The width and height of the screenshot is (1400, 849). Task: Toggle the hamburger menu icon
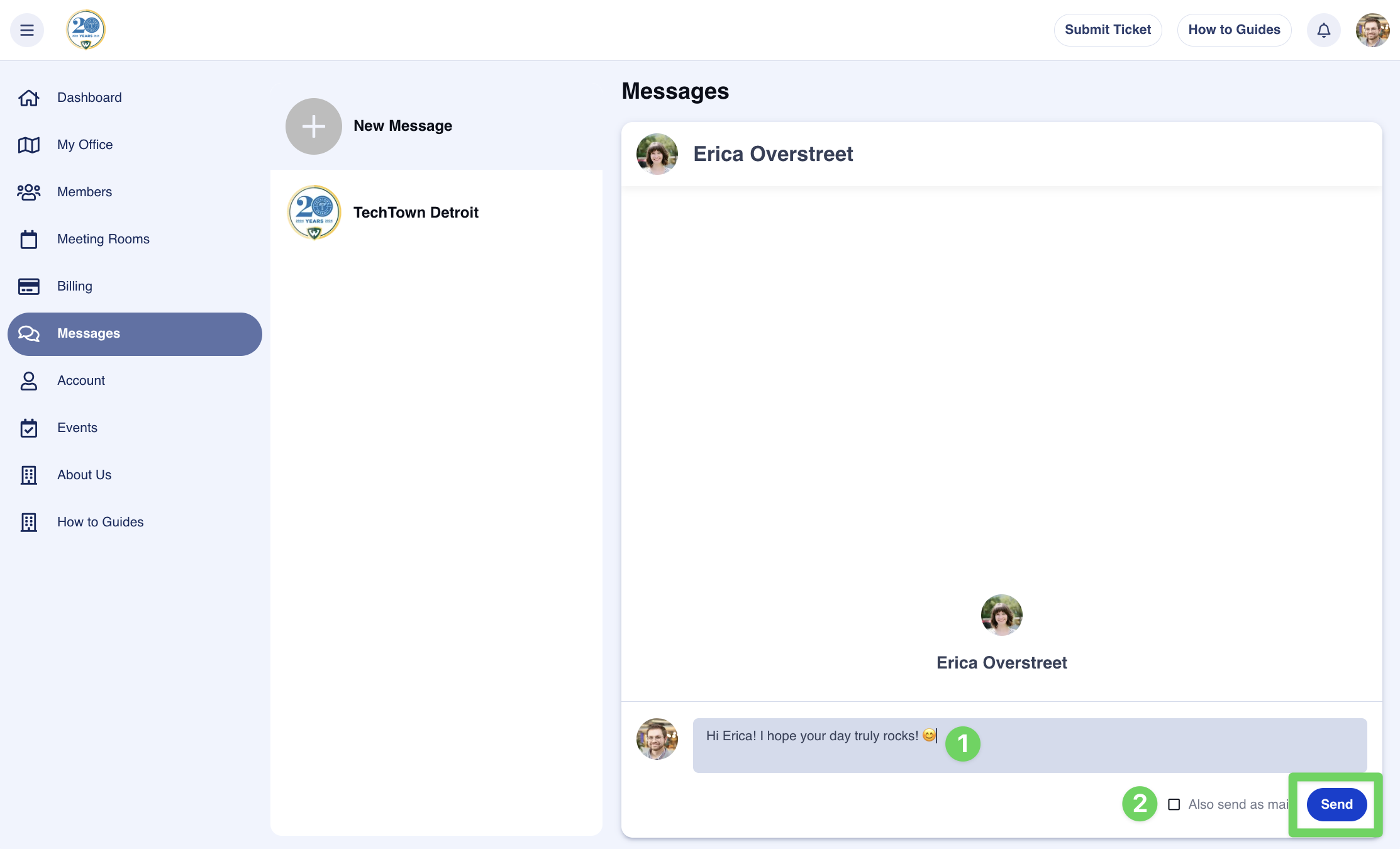point(27,30)
